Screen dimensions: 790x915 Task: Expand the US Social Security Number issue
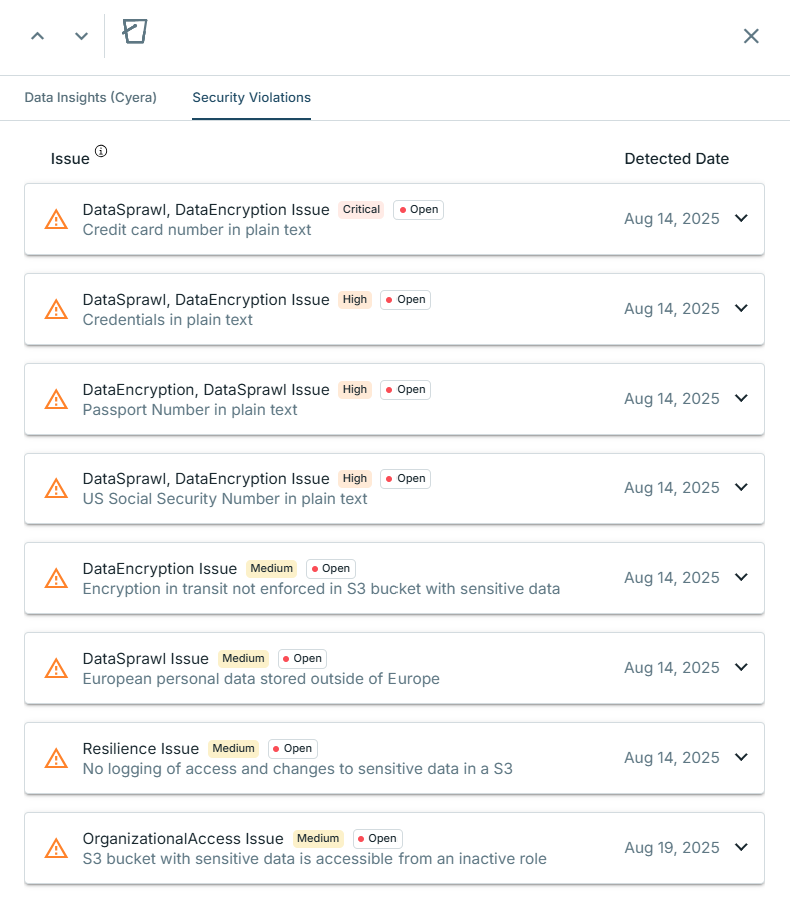pyautogui.click(x=741, y=487)
